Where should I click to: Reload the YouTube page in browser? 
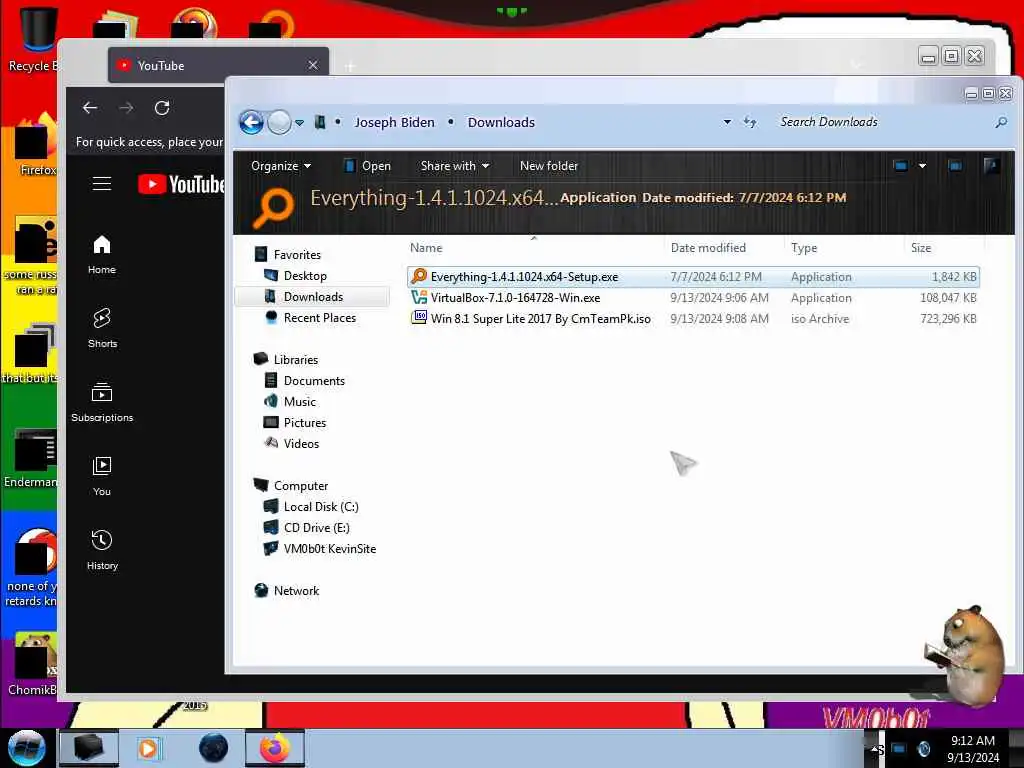(x=162, y=108)
